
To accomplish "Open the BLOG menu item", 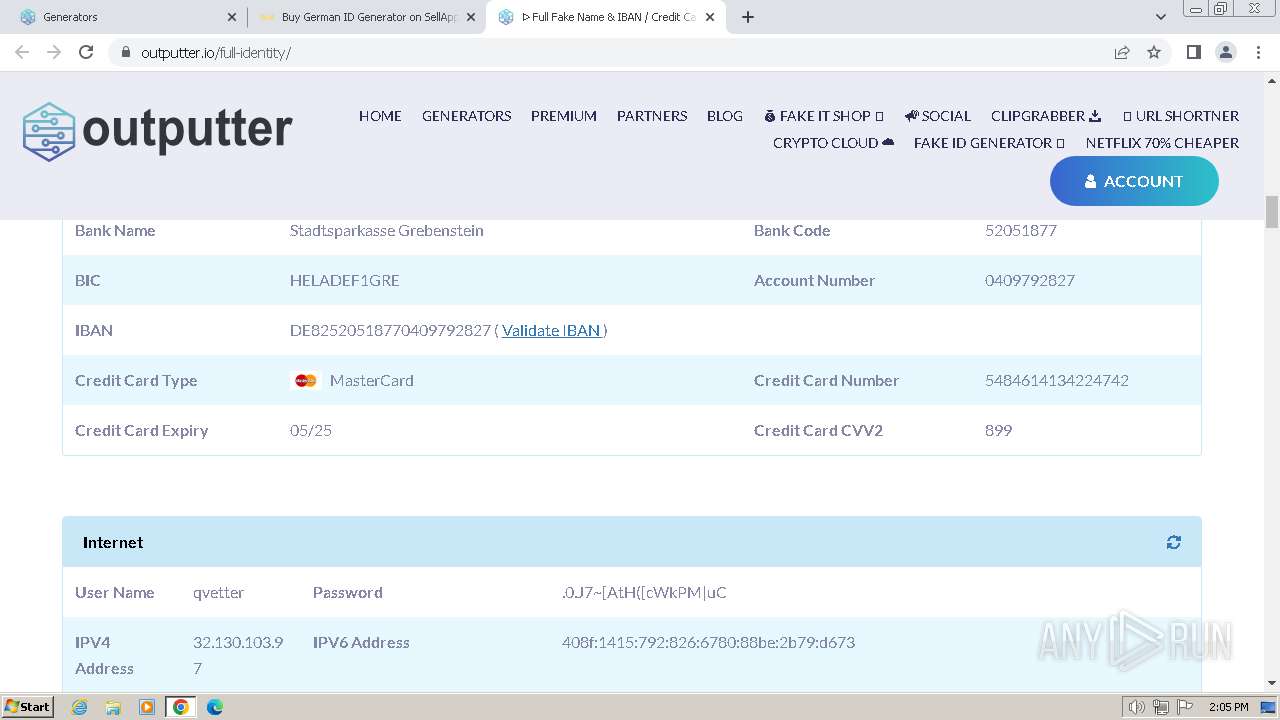I will point(725,116).
